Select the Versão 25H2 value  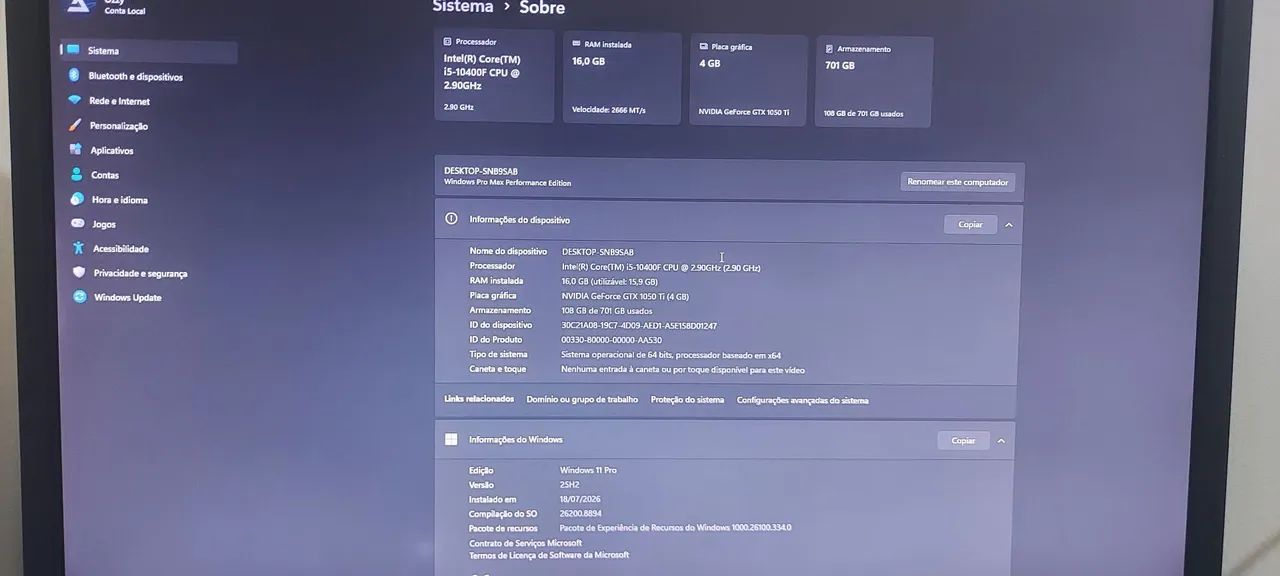569,485
